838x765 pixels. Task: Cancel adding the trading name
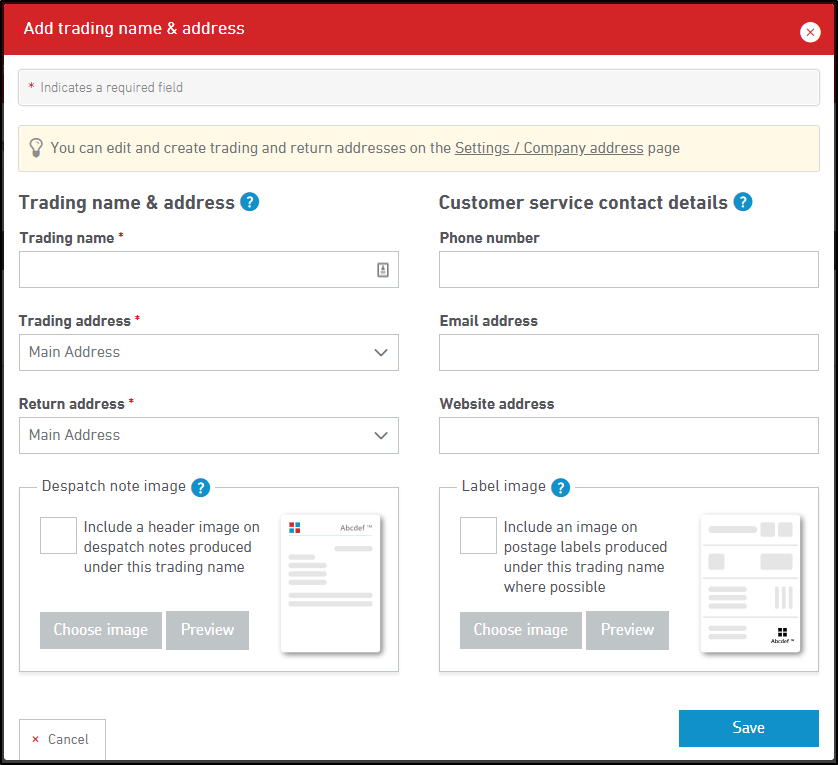click(62, 739)
